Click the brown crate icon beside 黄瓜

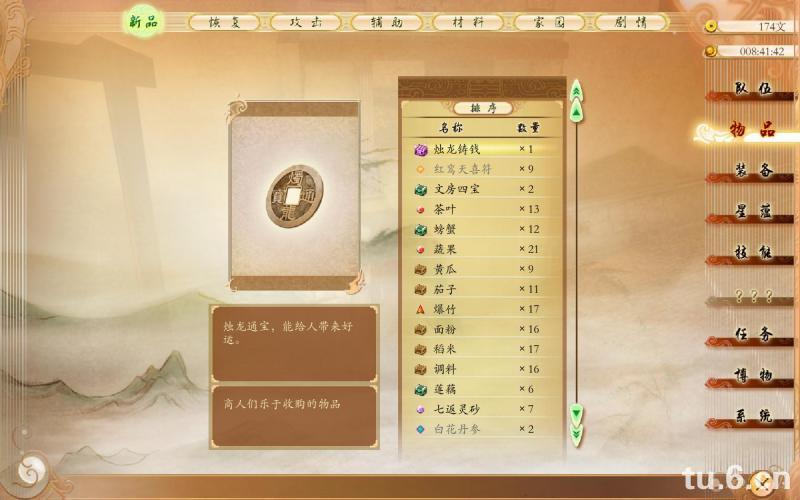pos(420,269)
